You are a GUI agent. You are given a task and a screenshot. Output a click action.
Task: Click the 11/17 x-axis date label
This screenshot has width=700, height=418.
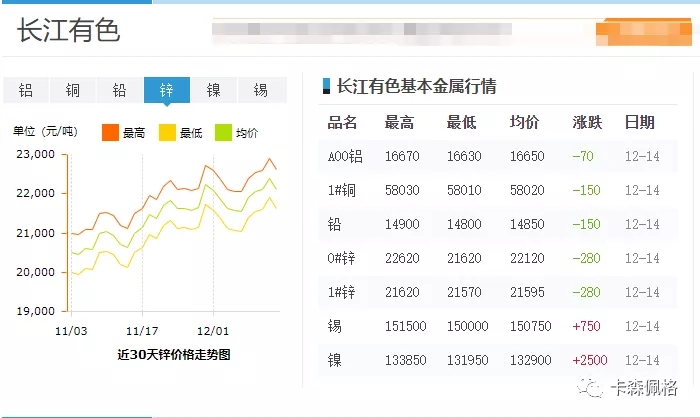click(x=142, y=331)
